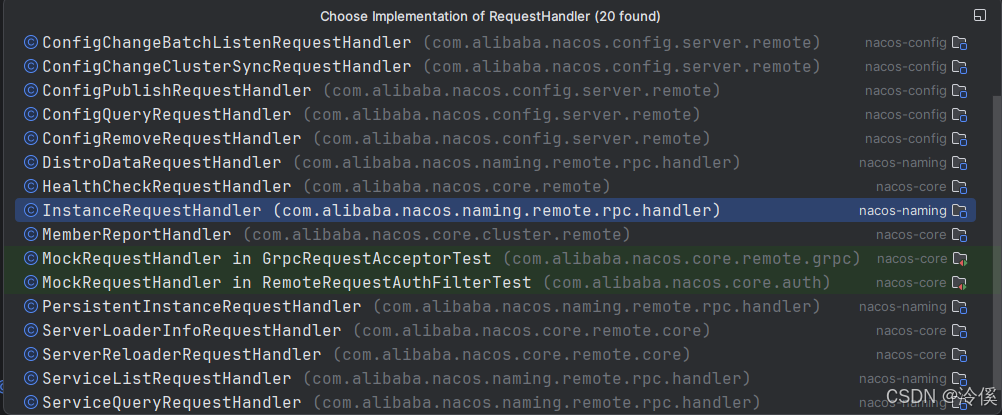
Task: Click test module icon on RemoteRequestAuthFilterTest row
Action: coord(959,283)
